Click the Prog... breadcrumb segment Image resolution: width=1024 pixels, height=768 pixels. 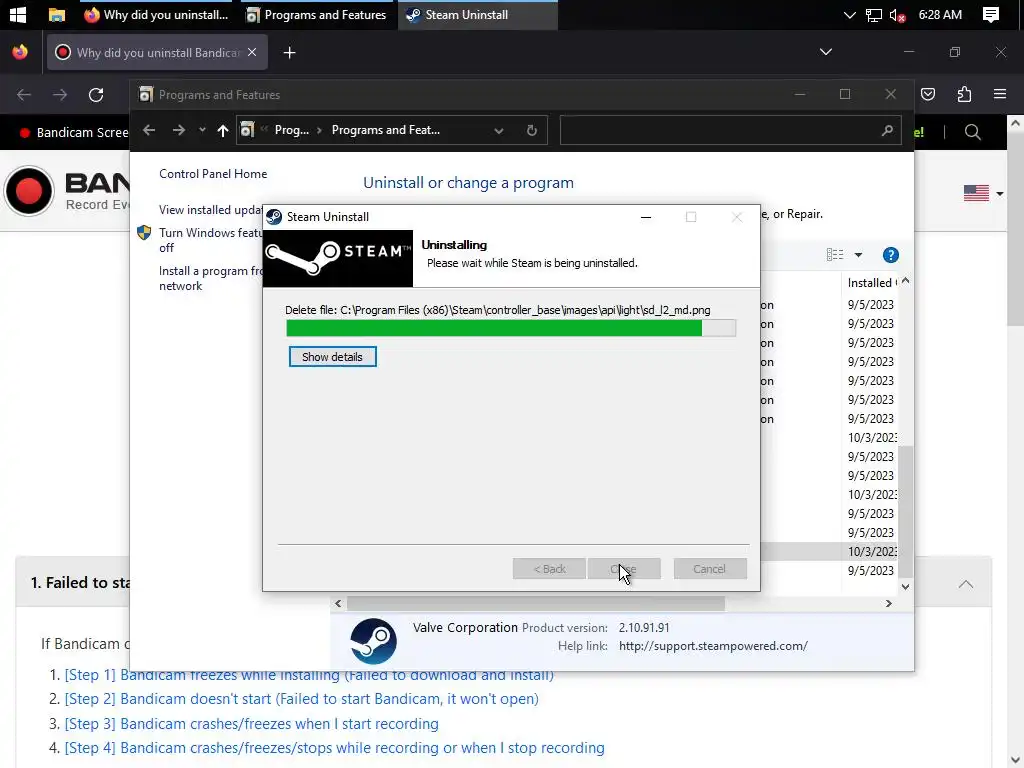(291, 130)
